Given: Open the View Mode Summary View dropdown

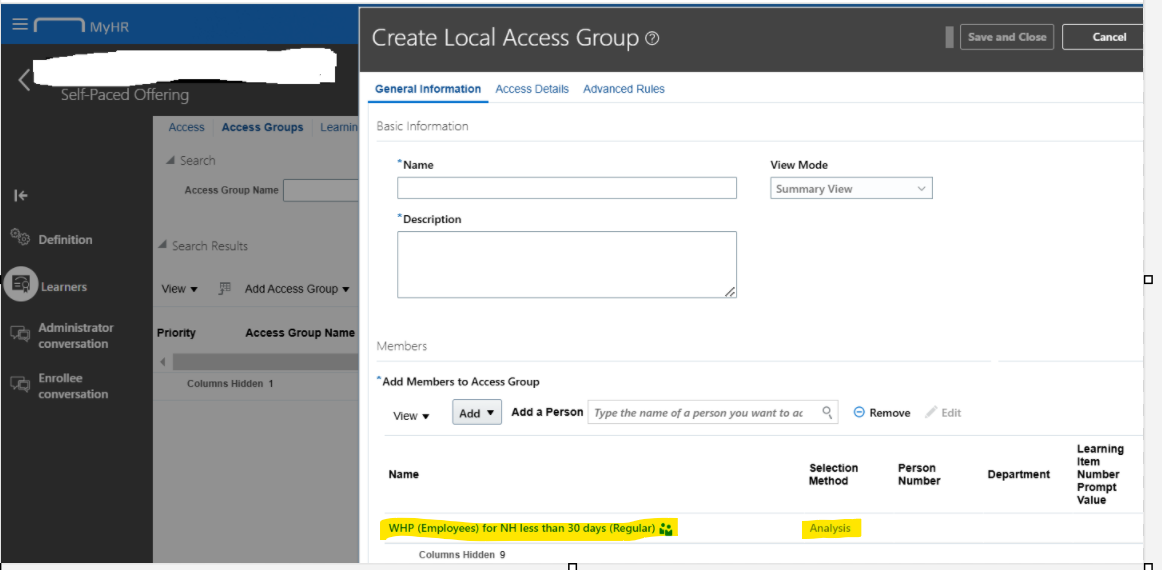Looking at the screenshot, I should pyautogui.click(x=851, y=188).
